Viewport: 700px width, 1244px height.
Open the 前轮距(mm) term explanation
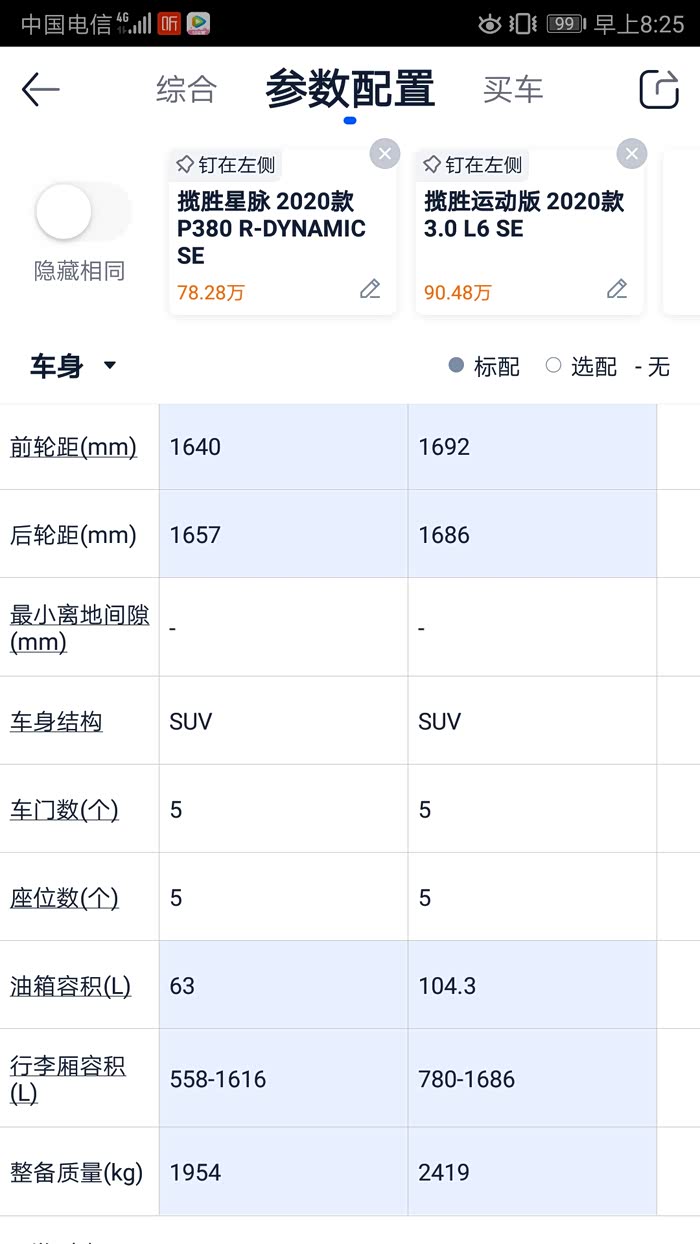pyautogui.click(x=73, y=447)
